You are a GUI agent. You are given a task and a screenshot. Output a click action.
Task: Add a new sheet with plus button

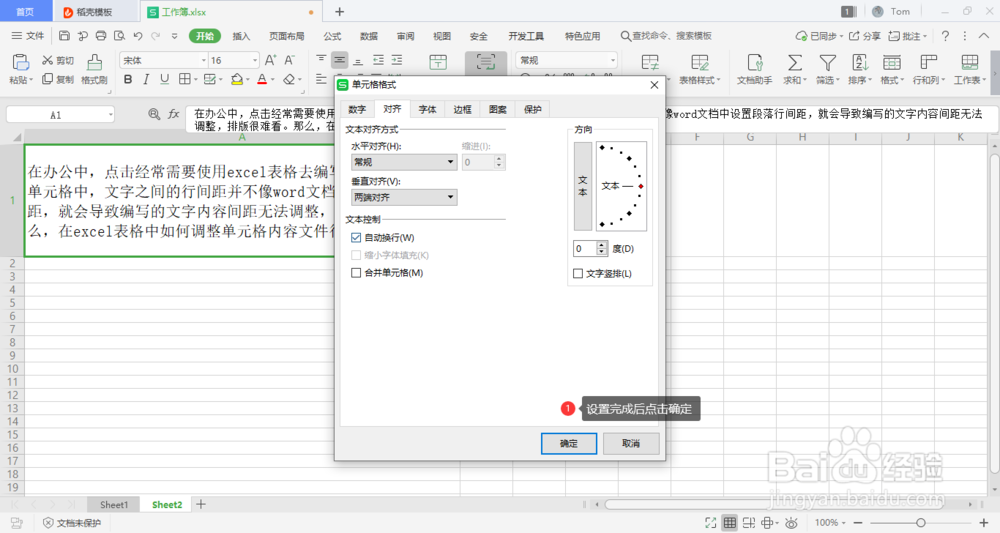(x=201, y=504)
